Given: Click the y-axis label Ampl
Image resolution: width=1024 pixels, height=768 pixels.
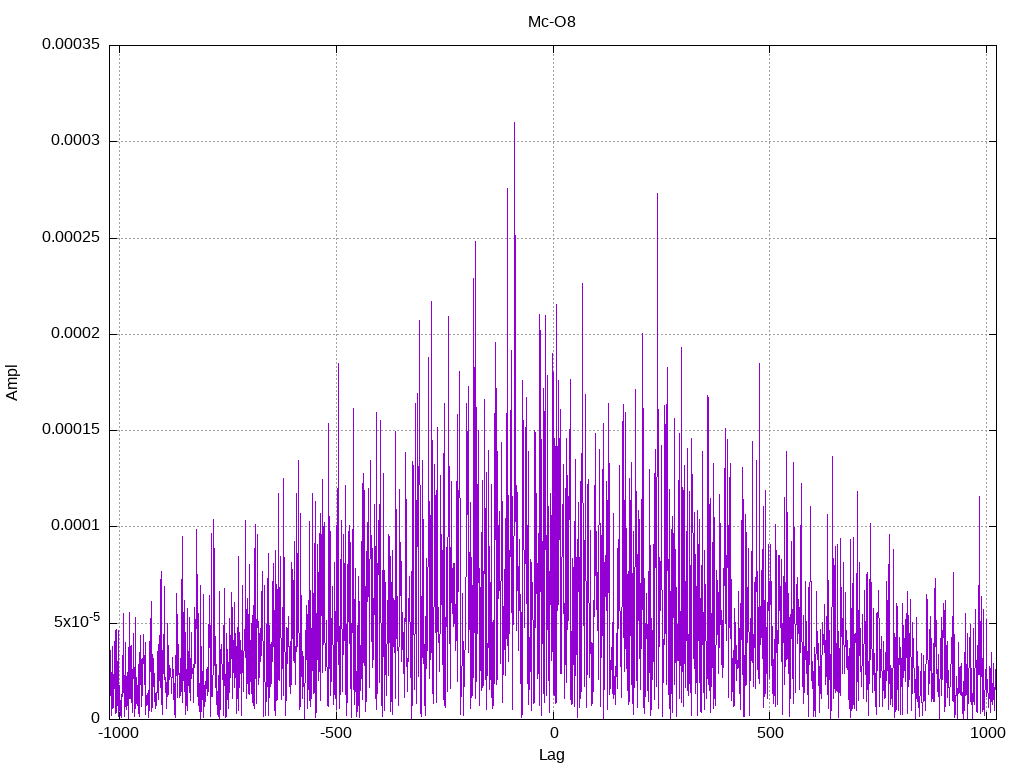Looking at the screenshot, I should 12,383.
